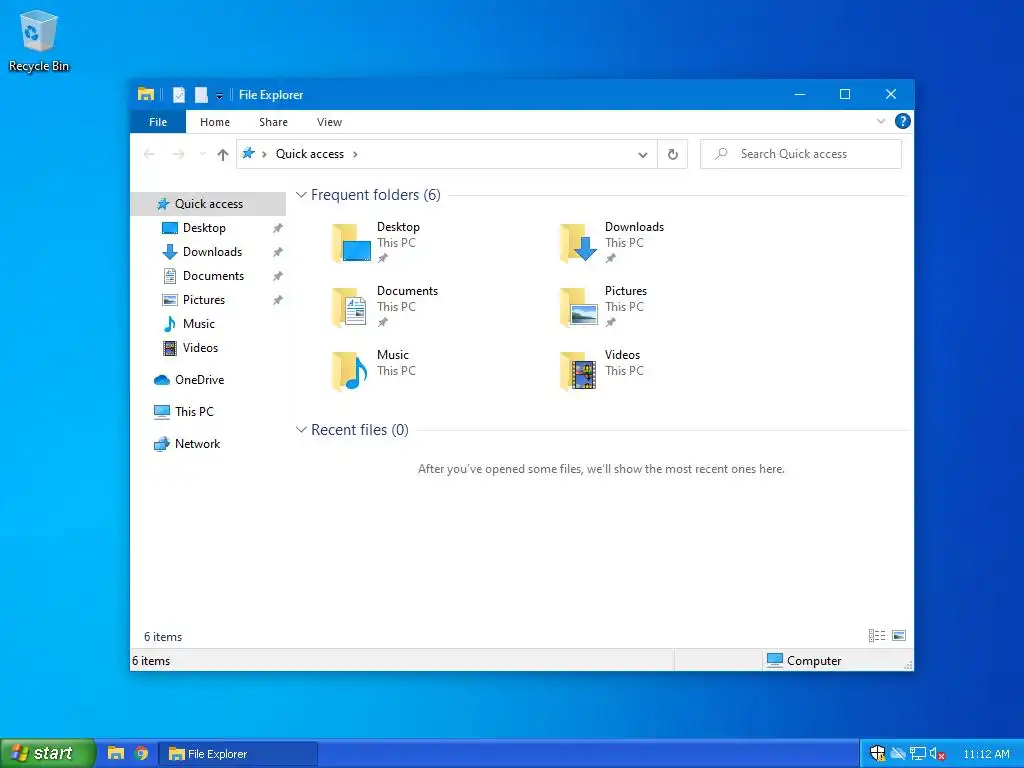The image size is (1024, 768).
Task: Select Quick access in the navigation pane
Action: tap(208, 204)
